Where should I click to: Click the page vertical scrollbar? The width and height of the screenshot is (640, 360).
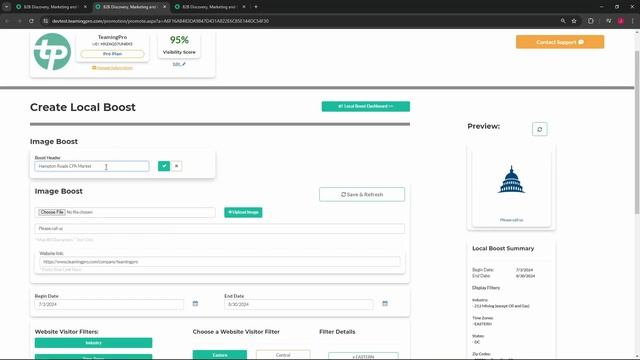[637, 132]
